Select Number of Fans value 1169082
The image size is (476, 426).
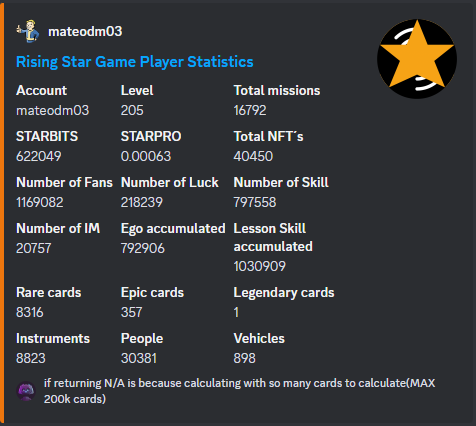40,202
